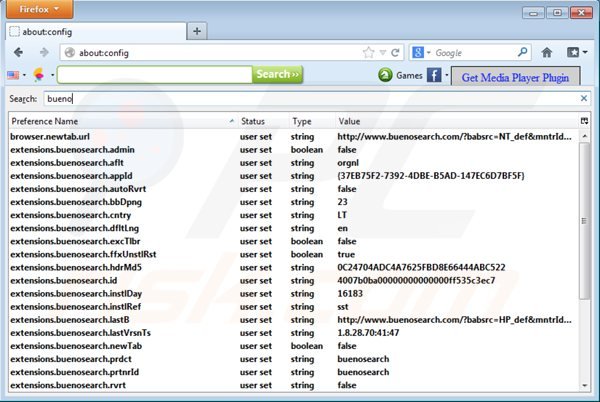
Task: Click value LT of cntry
Action: coord(342,215)
